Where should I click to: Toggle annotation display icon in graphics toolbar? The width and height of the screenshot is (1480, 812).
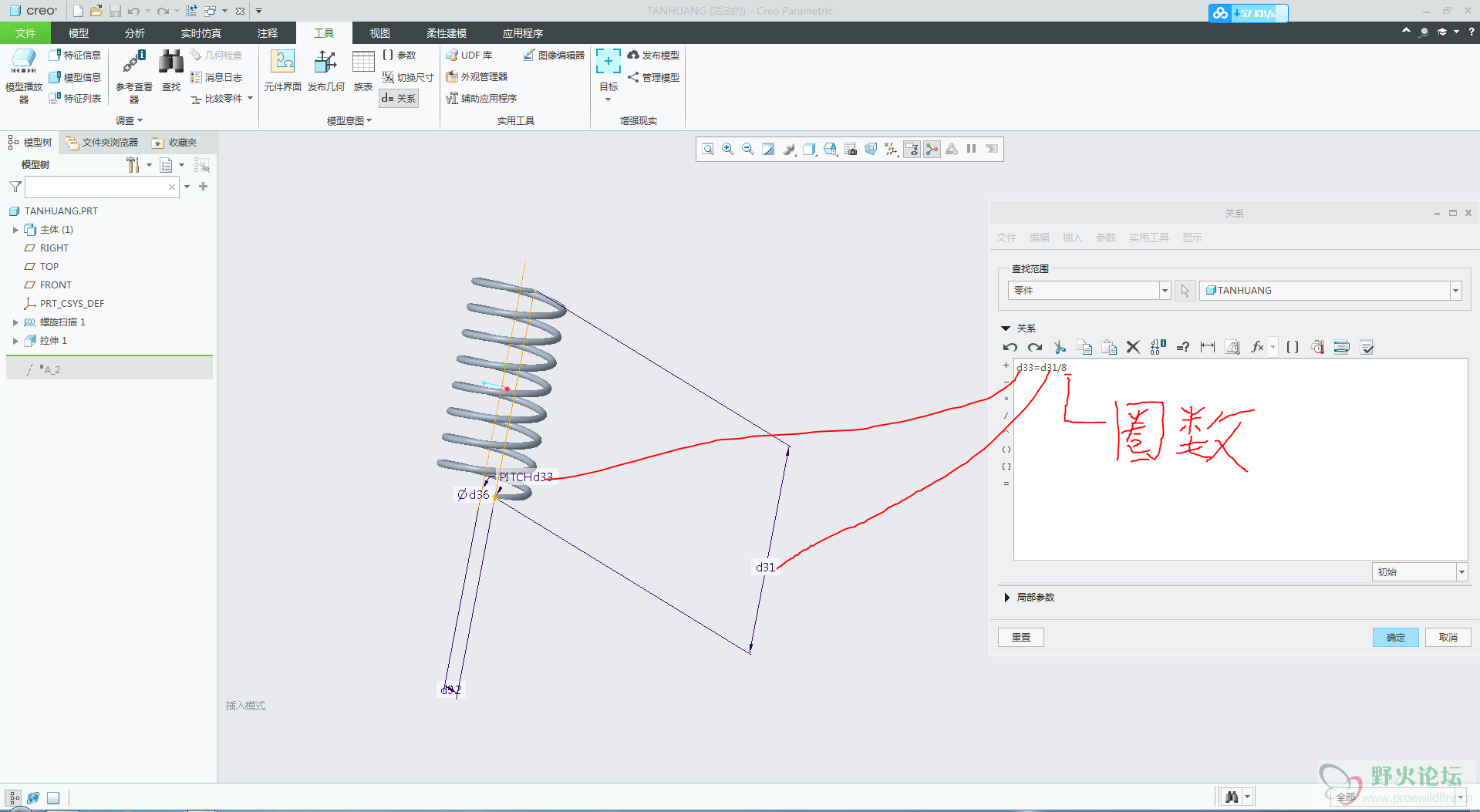912,149
